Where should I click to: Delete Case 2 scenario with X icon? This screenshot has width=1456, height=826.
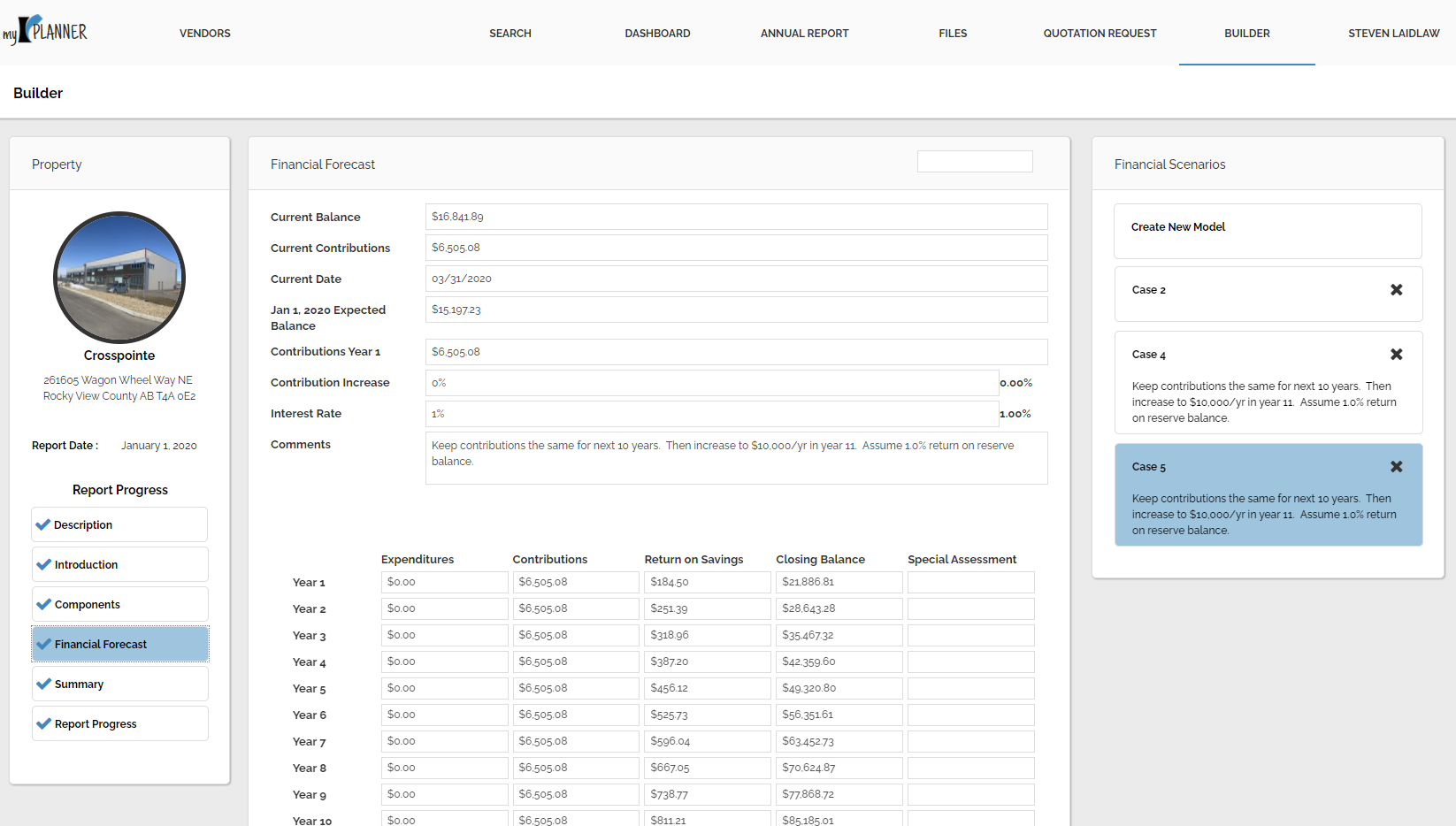click(1396, 290)
